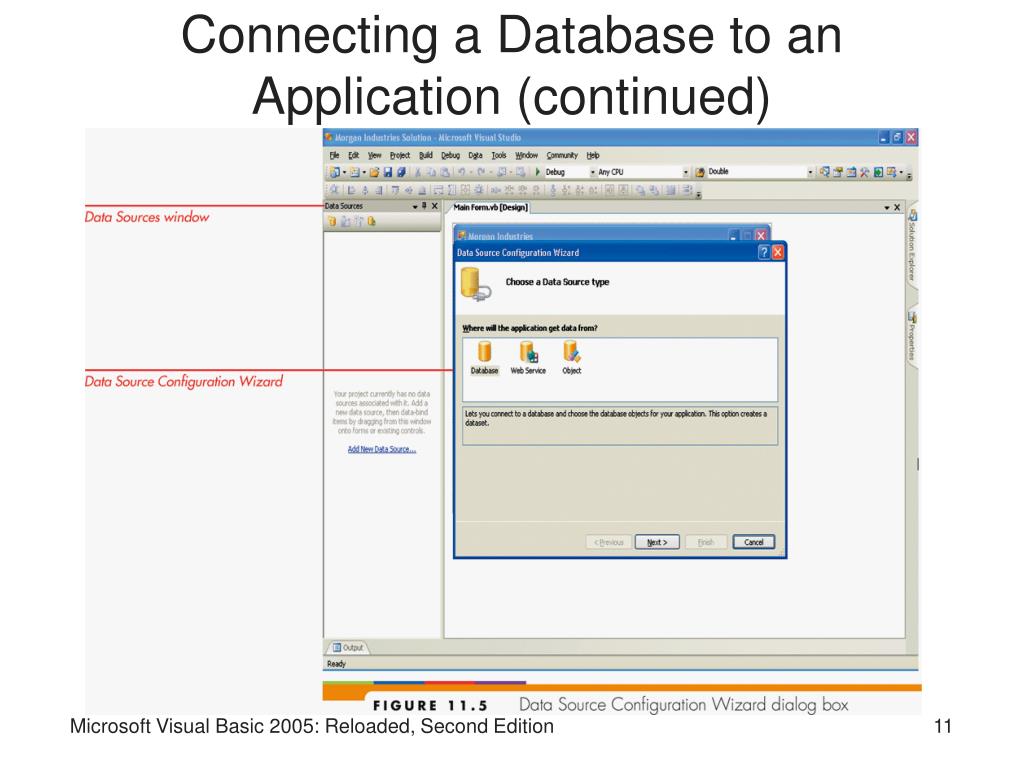This screenshot has height=768, width=1024.
Task: Open the Edit menu
Action: tap(353, 155)
